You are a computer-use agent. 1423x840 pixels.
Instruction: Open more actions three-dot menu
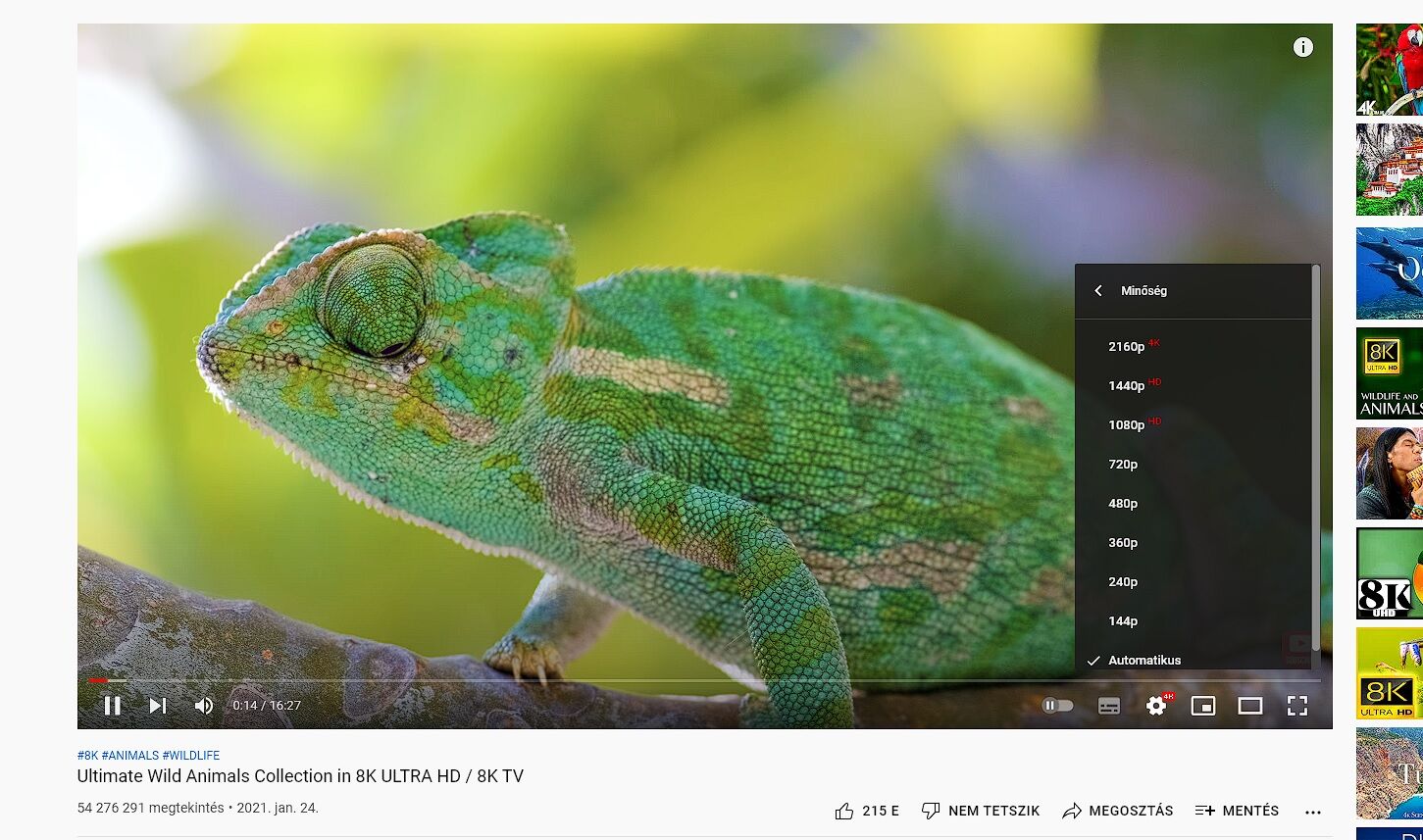point(1313,812)
